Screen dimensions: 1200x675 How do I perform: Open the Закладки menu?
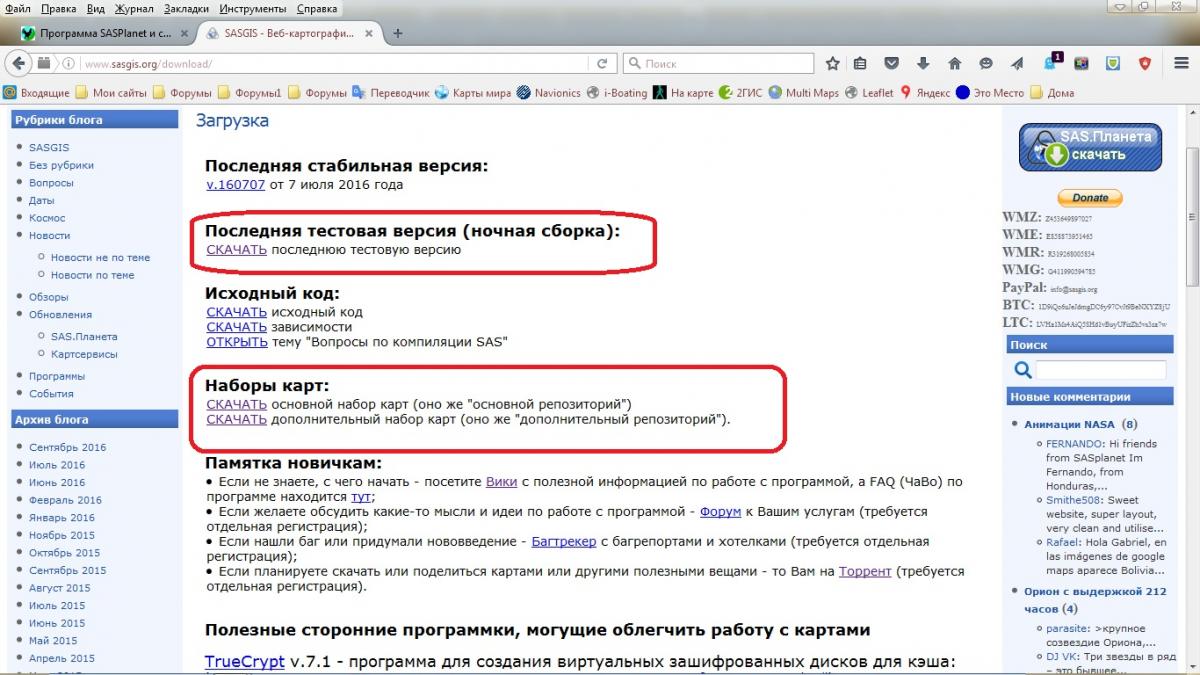coord(186,9)
